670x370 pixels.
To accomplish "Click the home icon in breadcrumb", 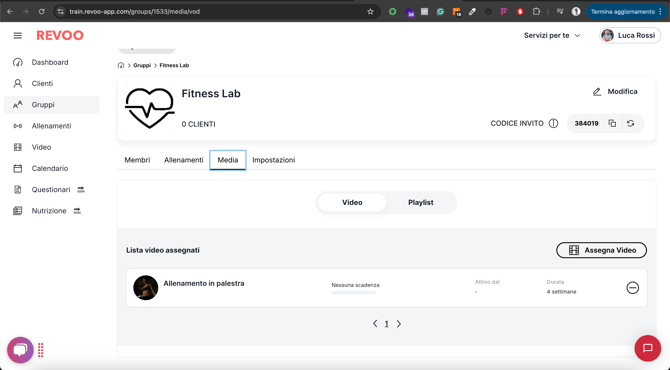I will click(x=121, y=65).
